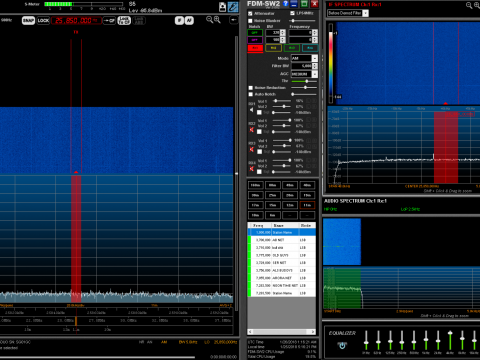Image resolution: width=480 pixels, height=360 pixels.
Task: Select the OLD GUYS memory row
Action: (282, 255)
